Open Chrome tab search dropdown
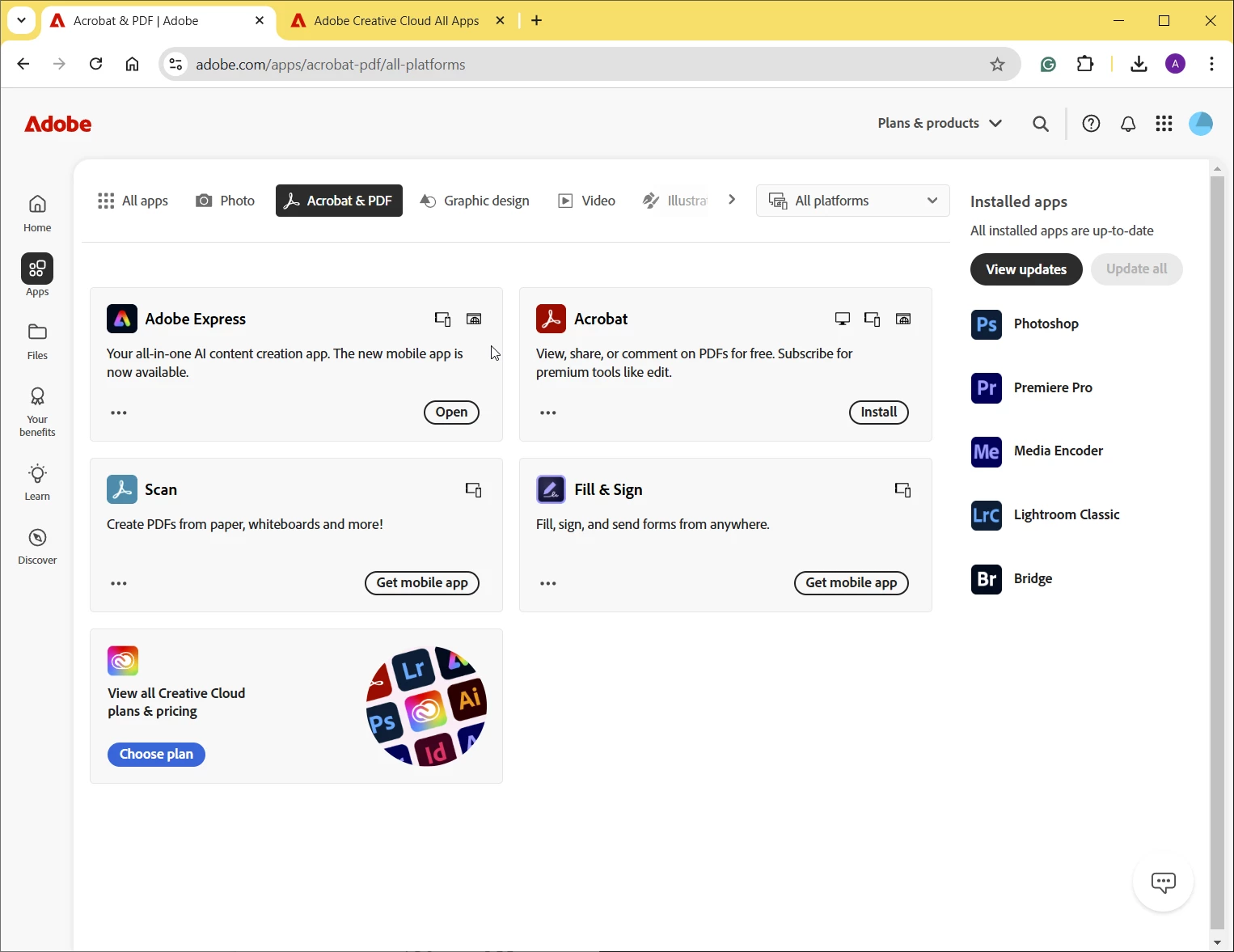 (x=21, y=20)
